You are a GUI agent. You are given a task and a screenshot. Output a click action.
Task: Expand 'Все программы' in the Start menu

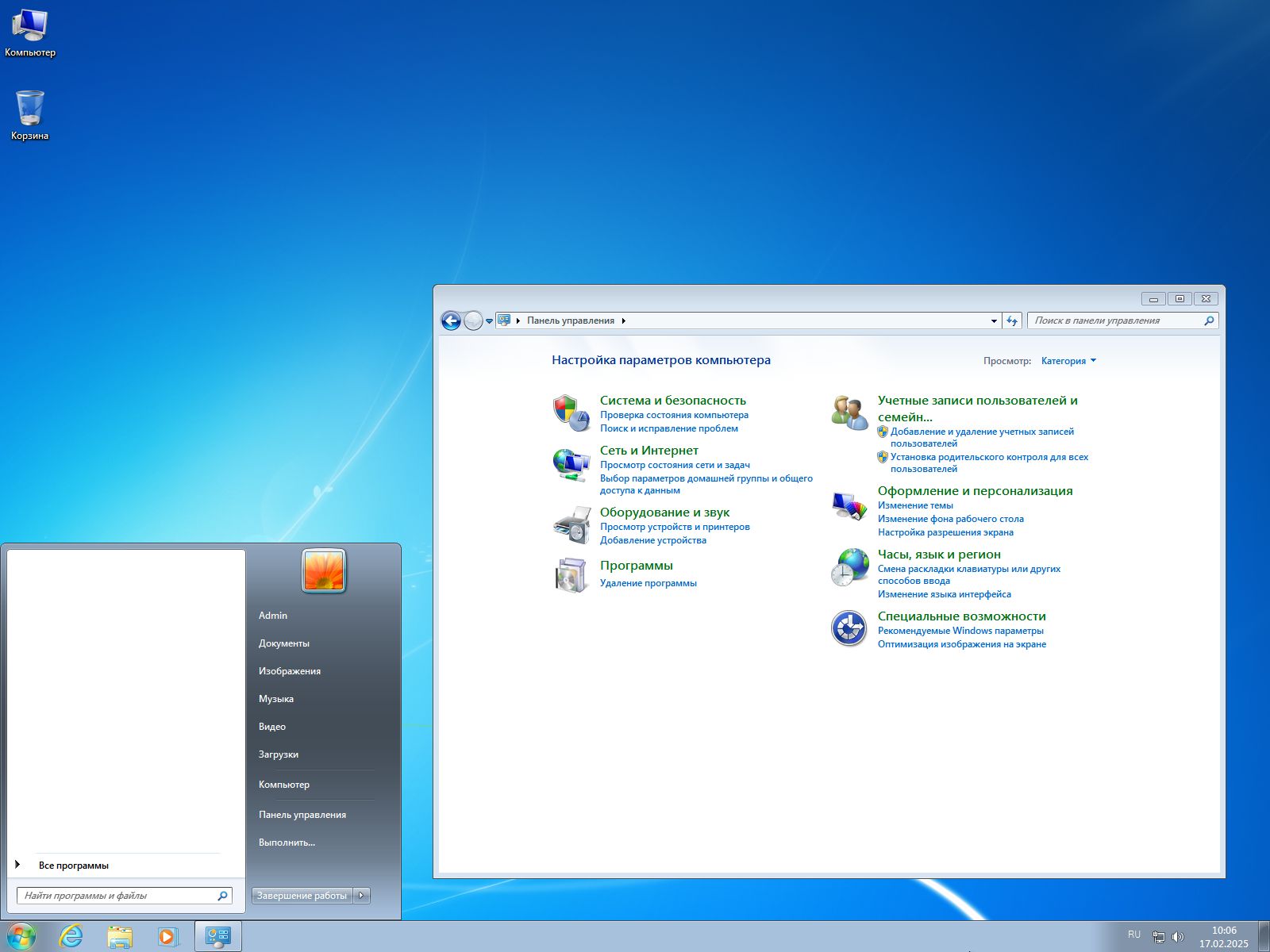(x=75, y=865)
